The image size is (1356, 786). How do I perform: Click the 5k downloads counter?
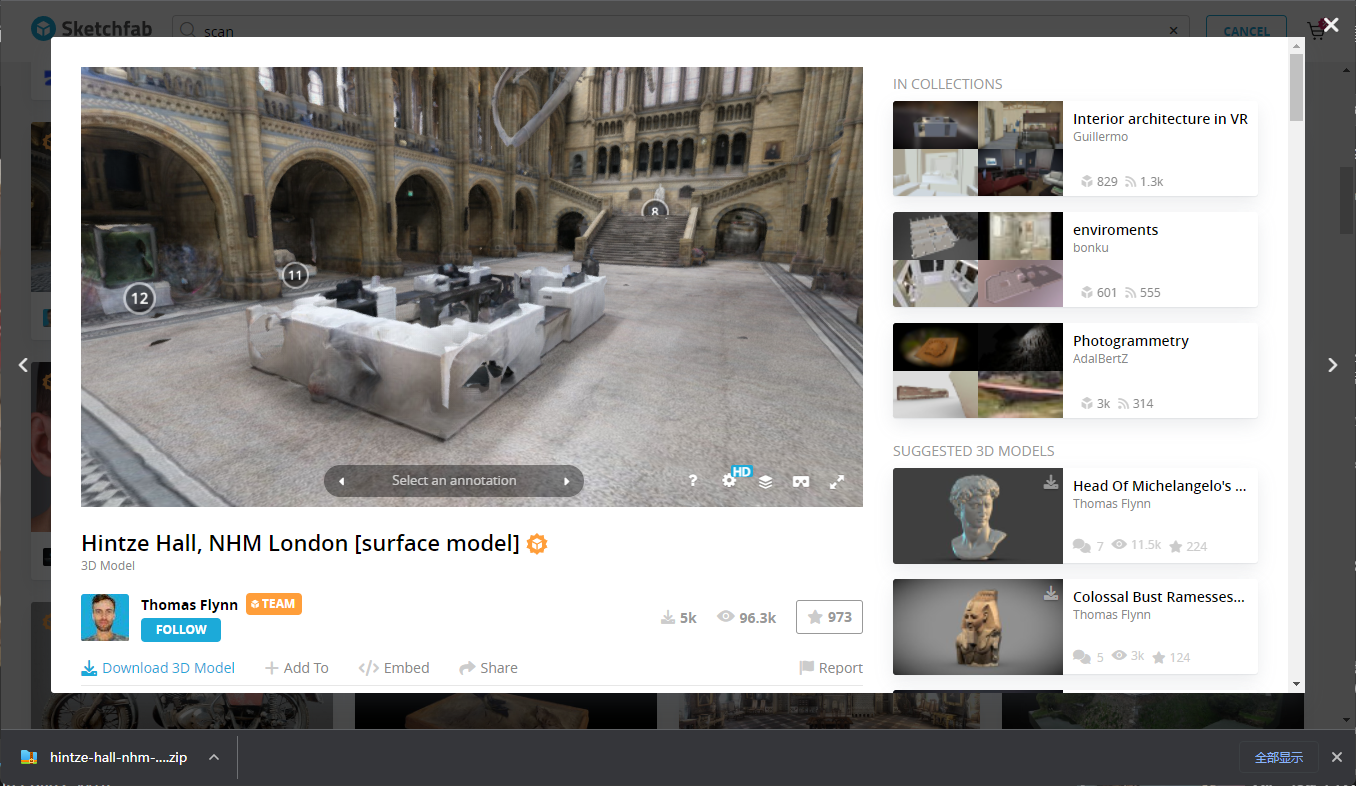[679, 618]
